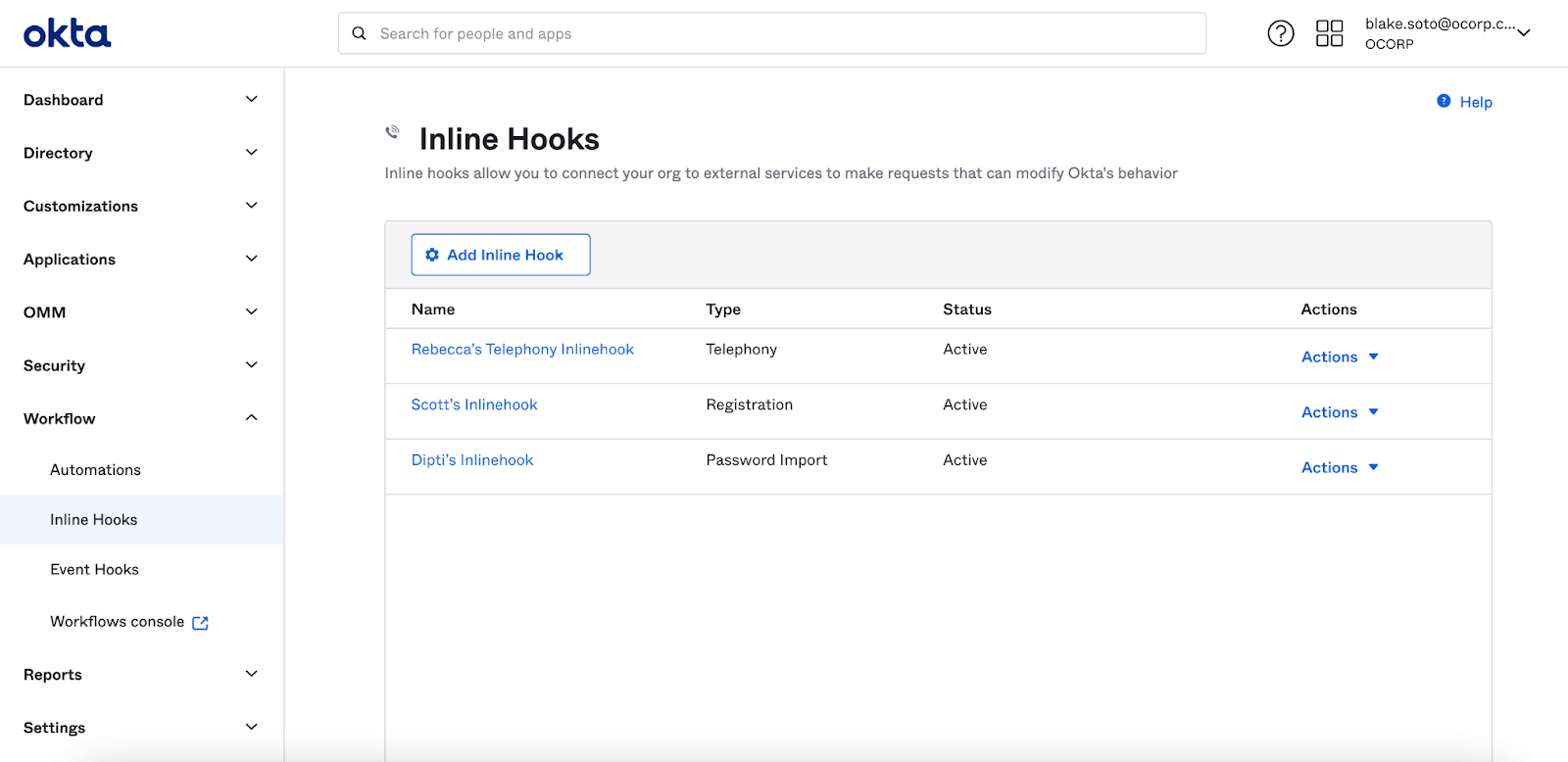Click the Add Inline Hook button
1568x762 pixels.
[x=501, y=255]
